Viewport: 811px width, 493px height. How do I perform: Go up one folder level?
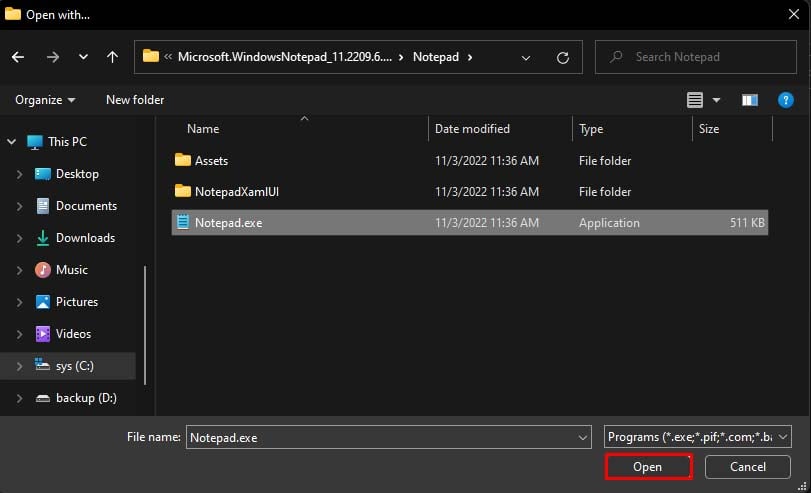(112, 57)
